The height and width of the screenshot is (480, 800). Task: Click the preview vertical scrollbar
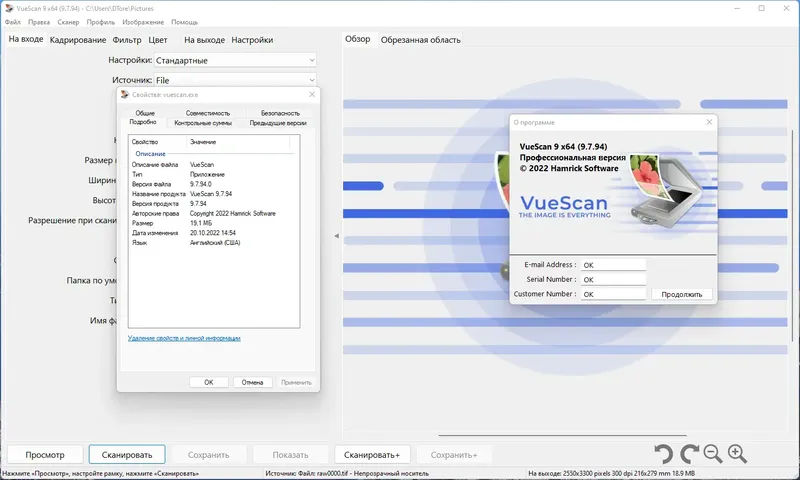793,235
